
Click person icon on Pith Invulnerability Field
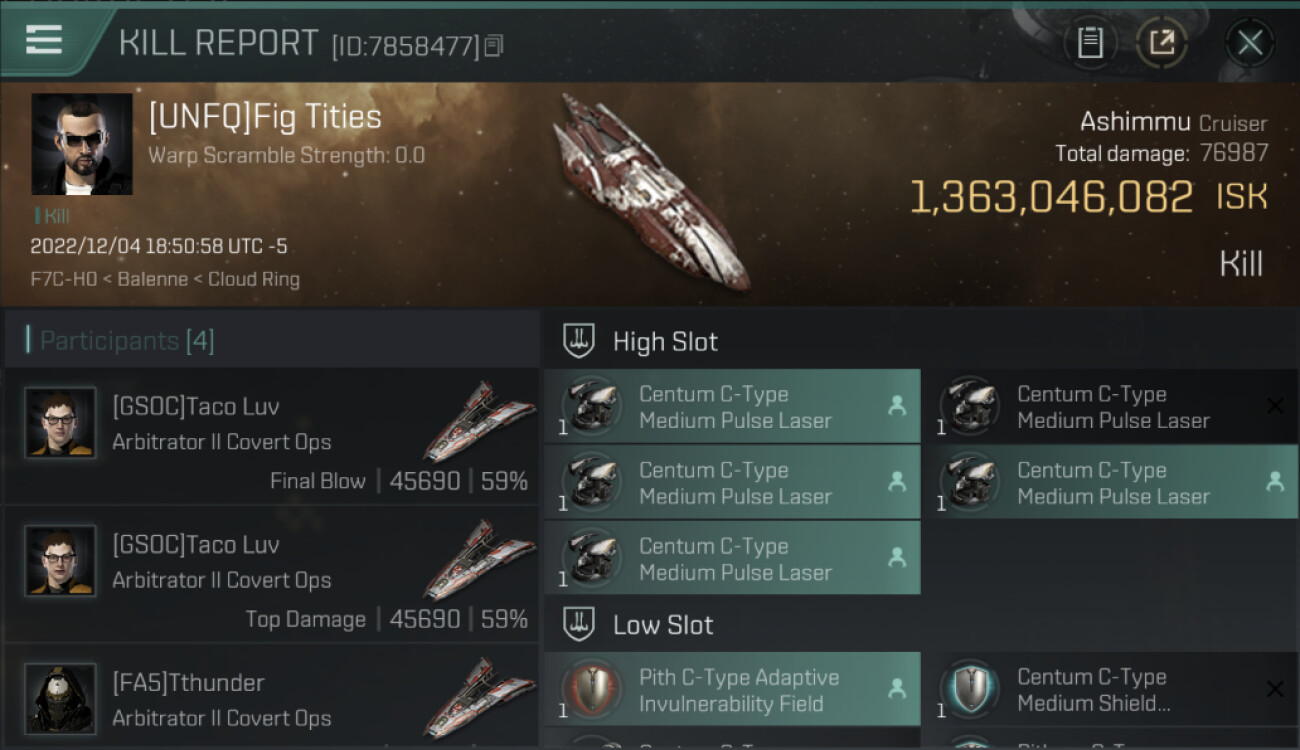coord(897,688)
